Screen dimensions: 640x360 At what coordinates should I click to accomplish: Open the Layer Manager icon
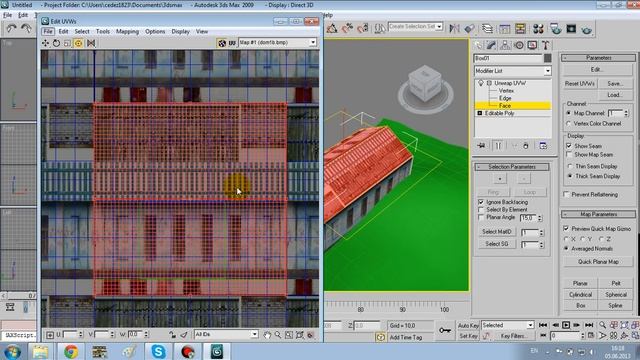(487, 28)
